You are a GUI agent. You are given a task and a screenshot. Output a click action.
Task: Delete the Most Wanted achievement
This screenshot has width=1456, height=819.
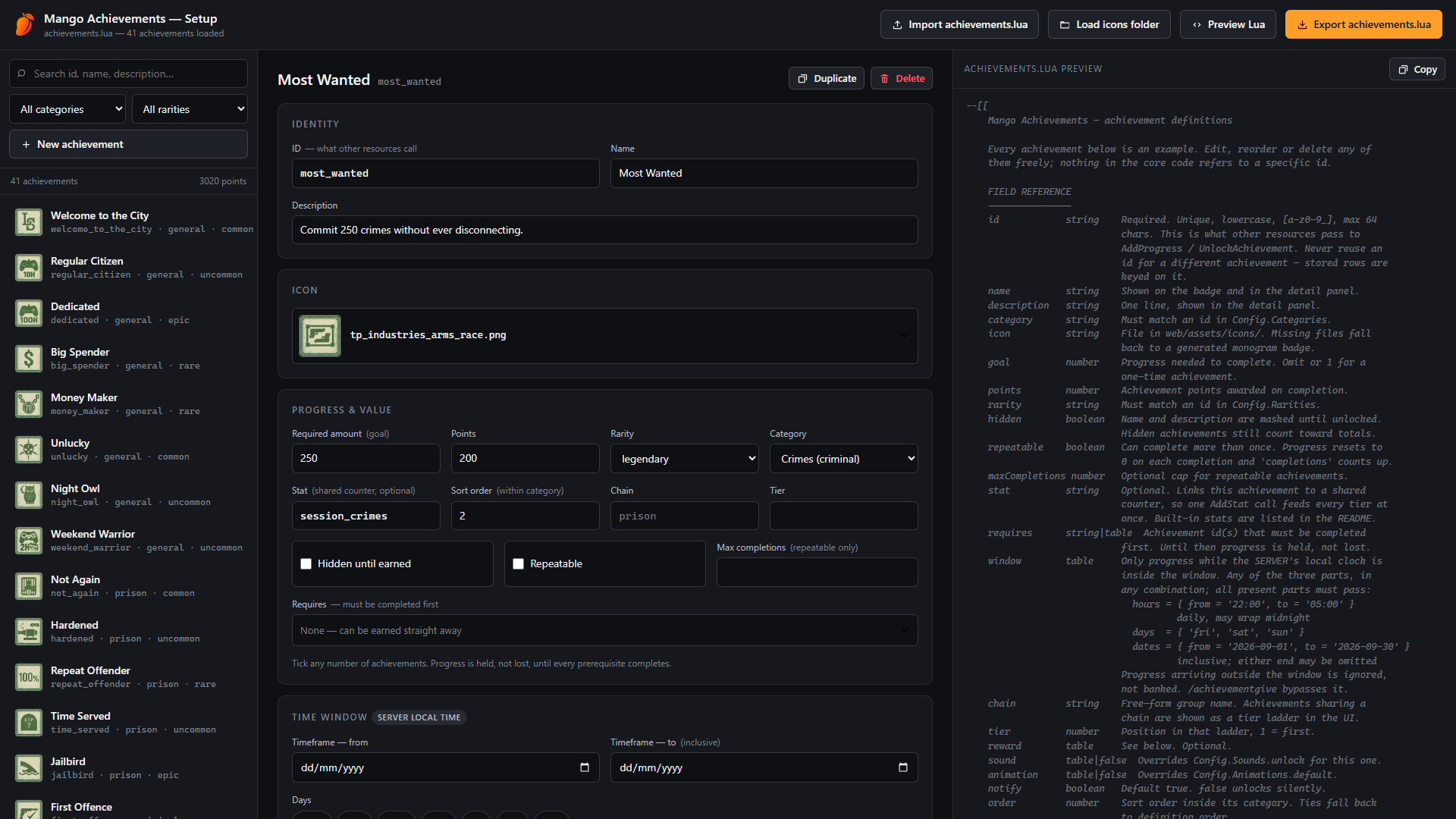click(x=902, y=78)
